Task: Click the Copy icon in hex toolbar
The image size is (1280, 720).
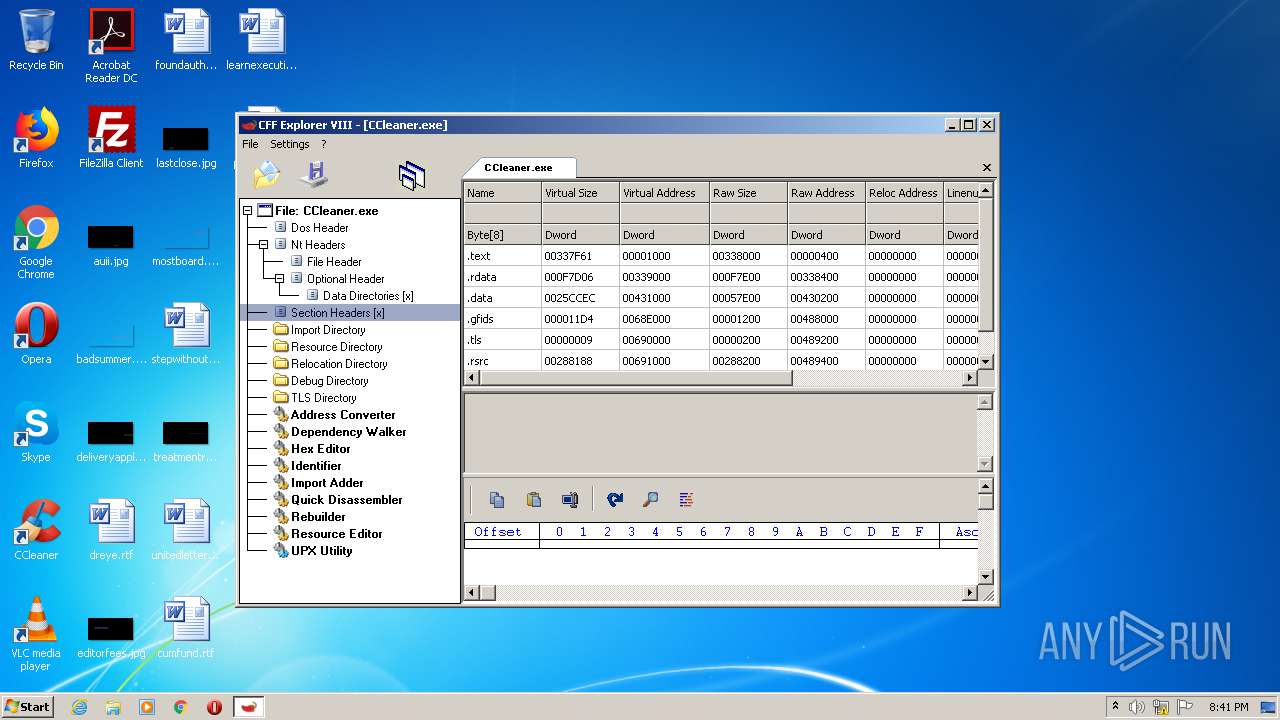Action: coord(497,500)
